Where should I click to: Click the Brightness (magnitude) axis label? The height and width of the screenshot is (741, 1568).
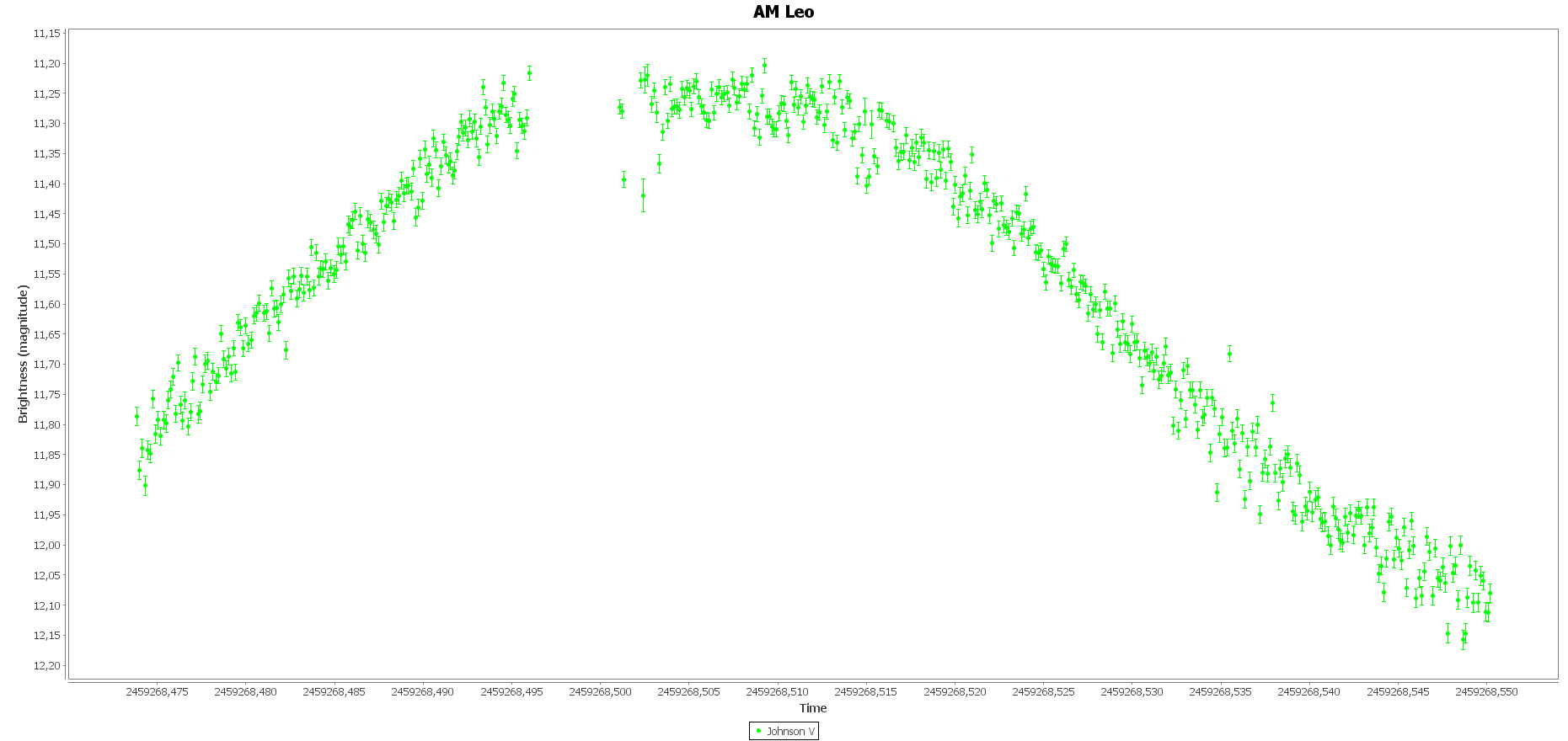click(x=24, y=354)
